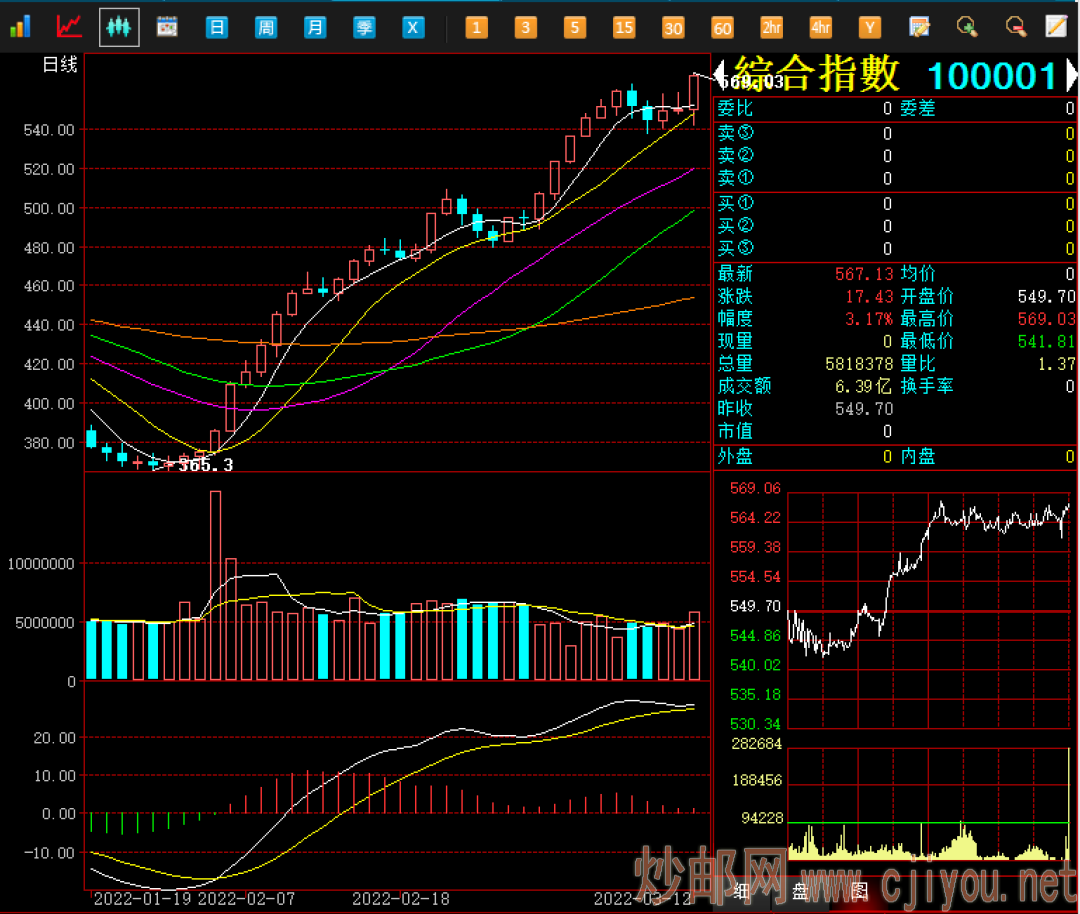Switch to daily period with 日 button
The height and width of the screenshot is (914, 1080).
(x=217, y=27)
